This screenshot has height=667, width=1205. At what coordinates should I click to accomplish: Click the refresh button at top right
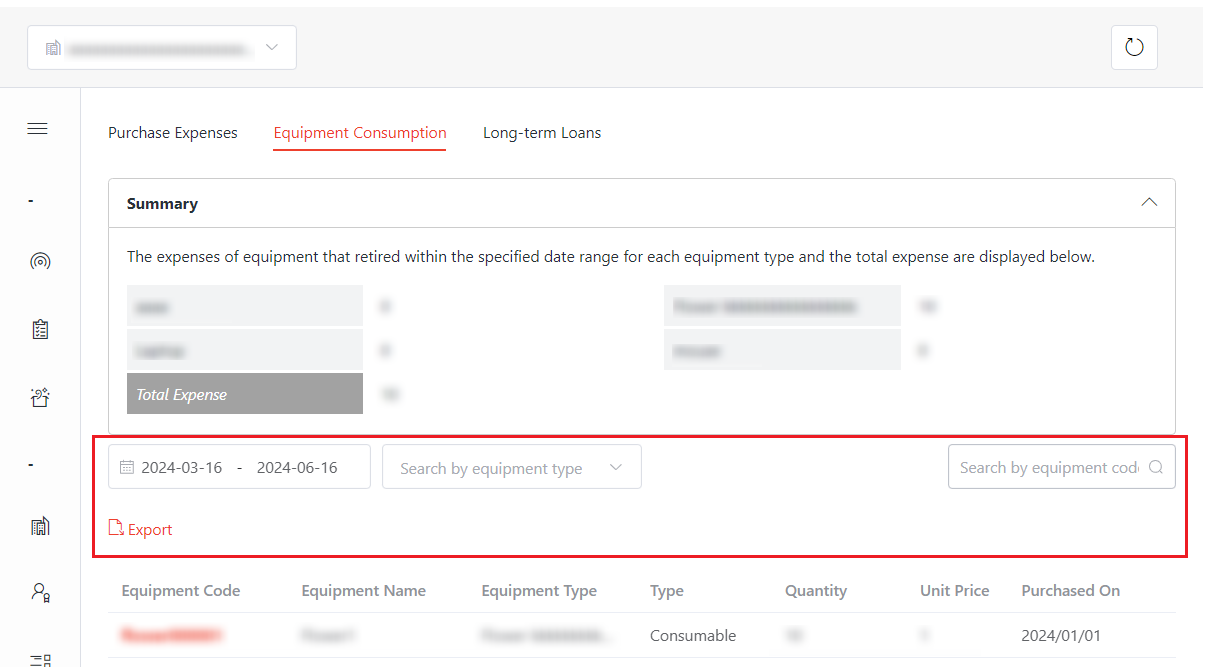[1134, 47]
